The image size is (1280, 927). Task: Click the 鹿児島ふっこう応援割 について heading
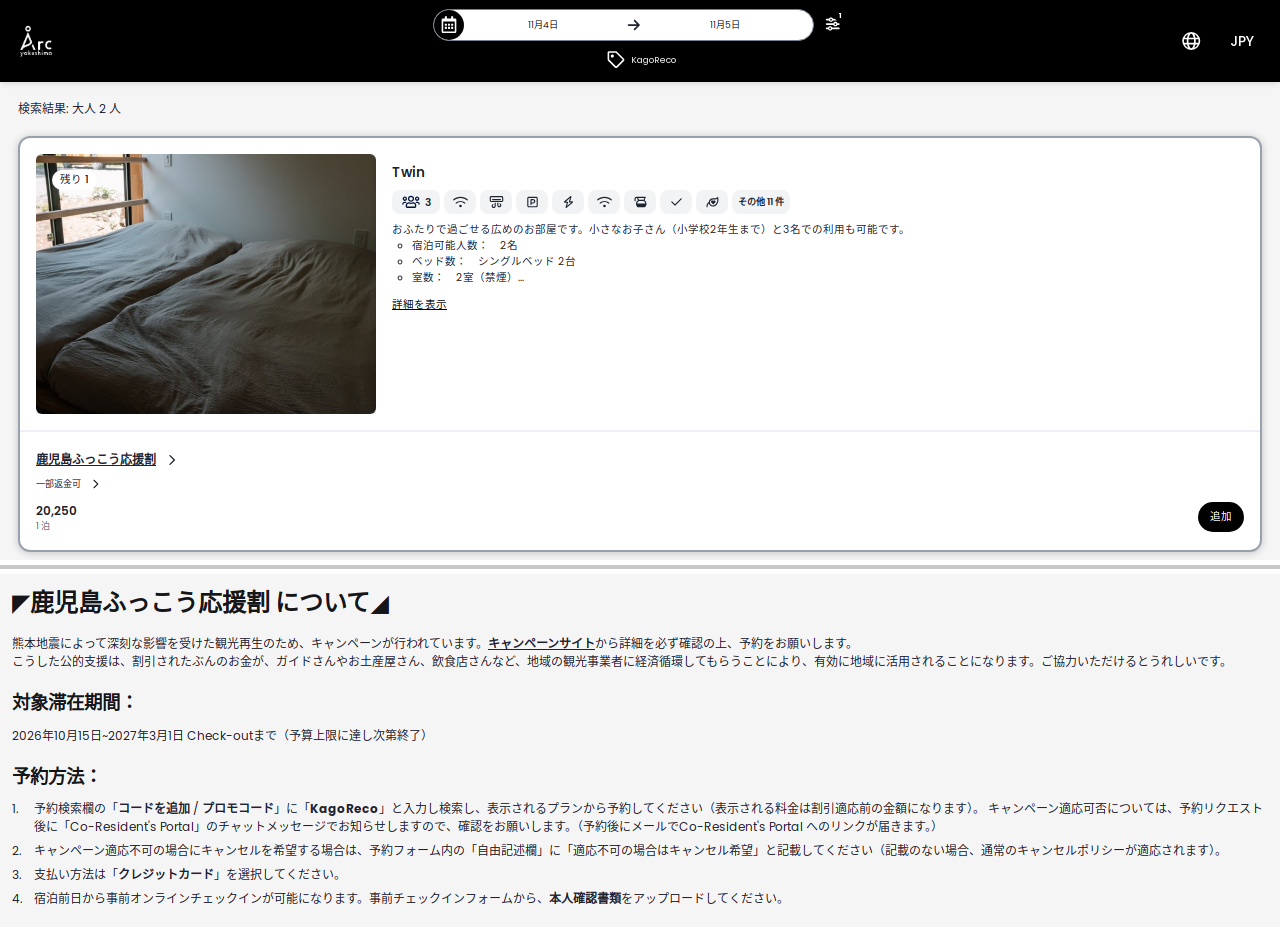pyautogui.click(x=200, y=602)
